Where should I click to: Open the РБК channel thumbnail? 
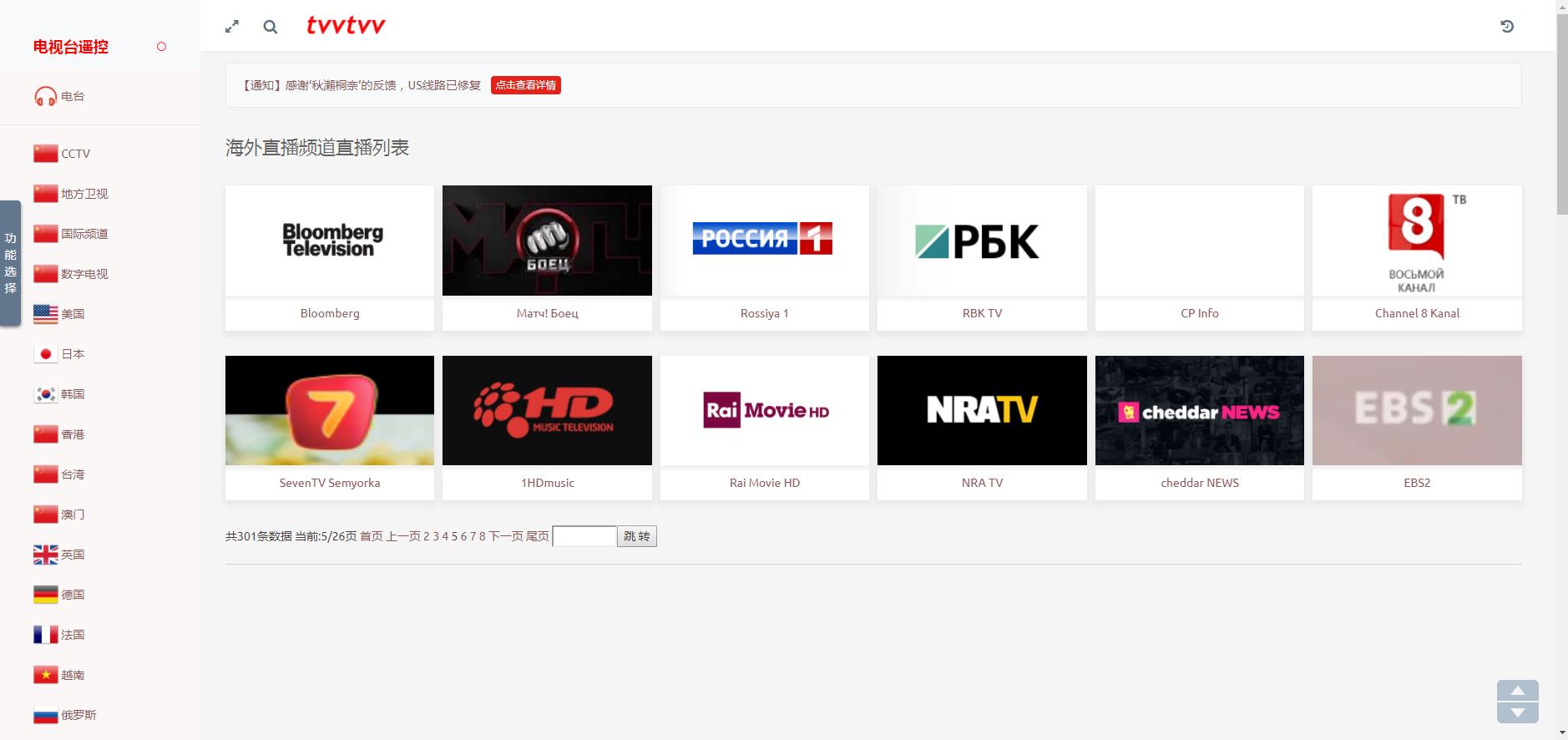(x=982, y=241)
